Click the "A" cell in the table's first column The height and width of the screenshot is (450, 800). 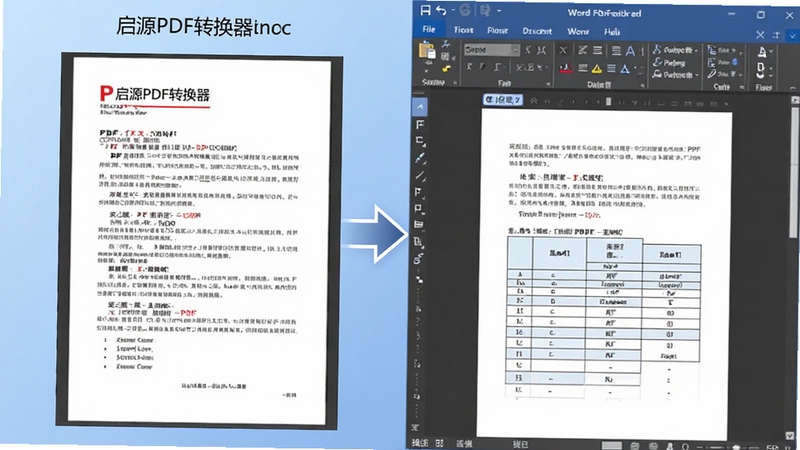point(520,275)
